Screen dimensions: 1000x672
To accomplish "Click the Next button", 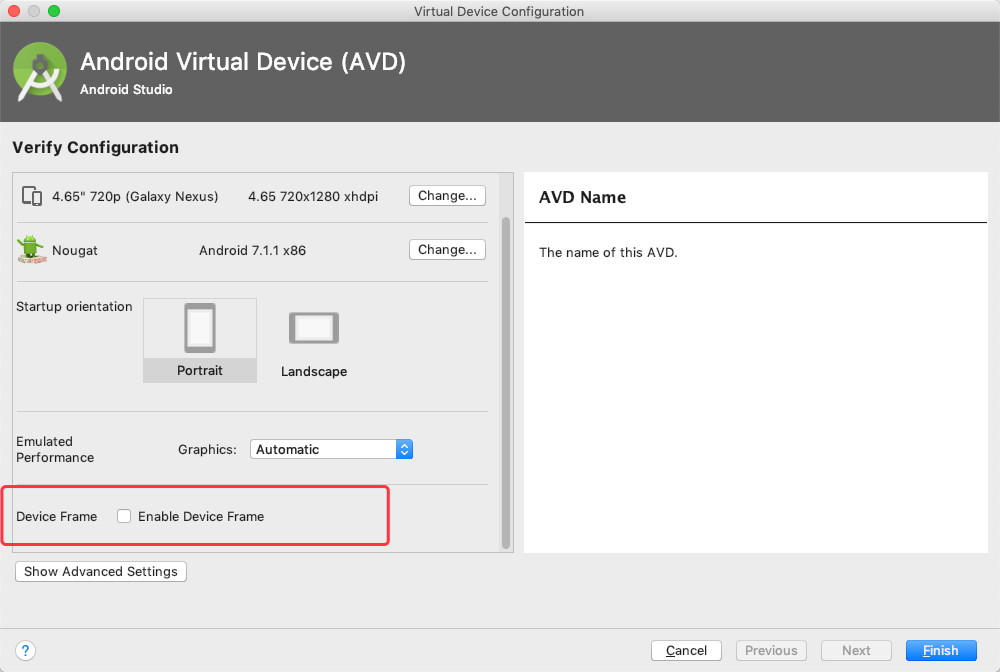I will tap(856, 650).
